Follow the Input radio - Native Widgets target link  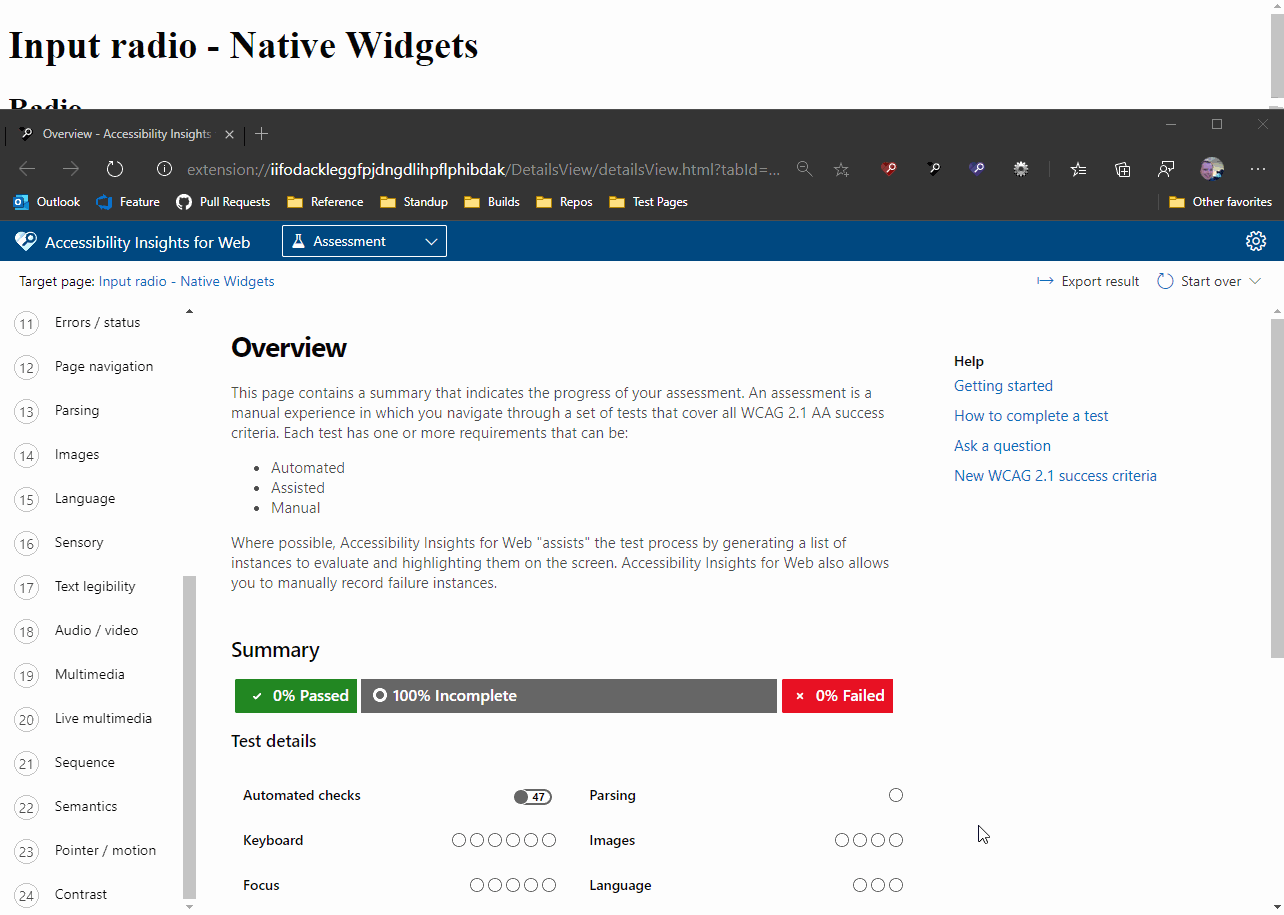[x=186, y=281]
